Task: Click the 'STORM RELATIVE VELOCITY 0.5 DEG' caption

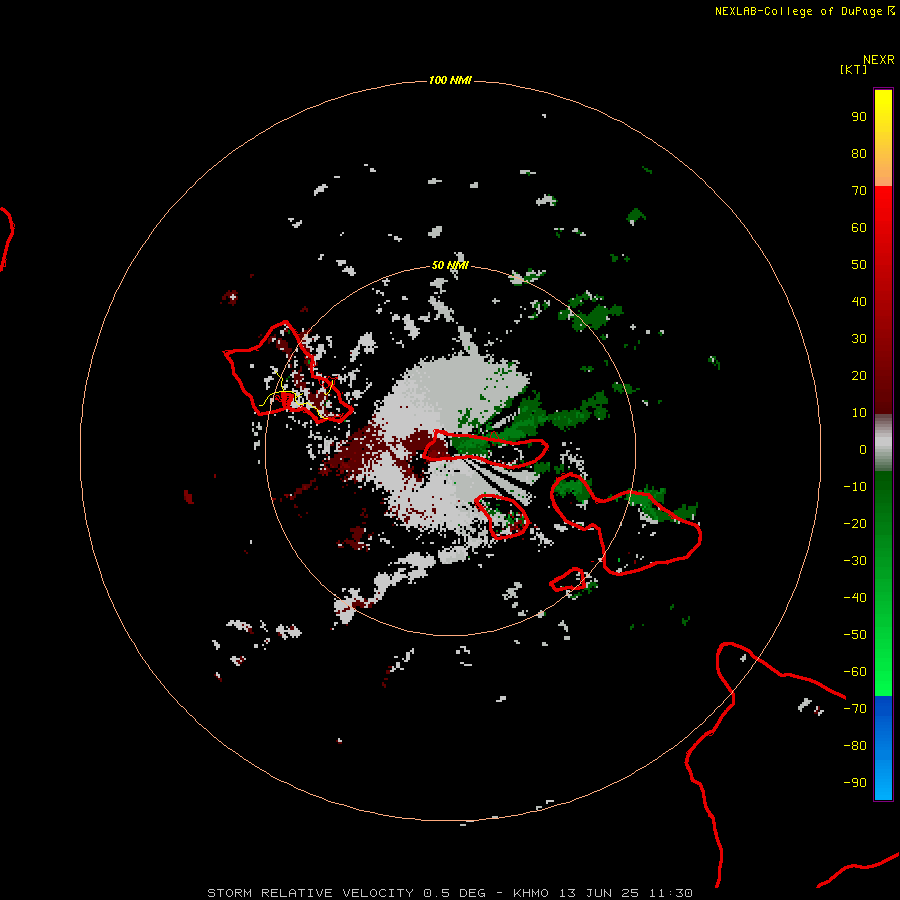Action: pyautogui.click(x=346, y=893)
